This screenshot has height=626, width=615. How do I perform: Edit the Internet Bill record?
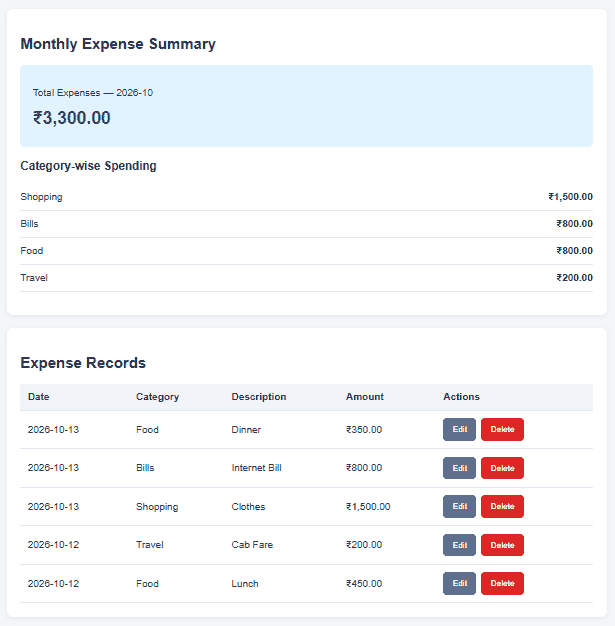tap(459, 468)
